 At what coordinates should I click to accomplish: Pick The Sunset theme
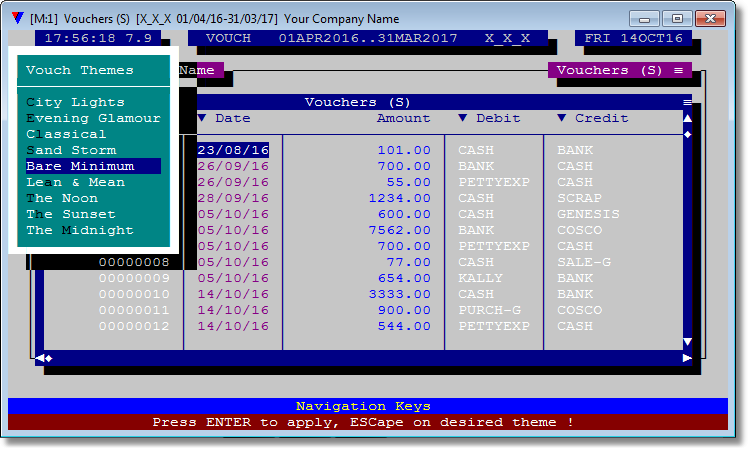point(71,214)
